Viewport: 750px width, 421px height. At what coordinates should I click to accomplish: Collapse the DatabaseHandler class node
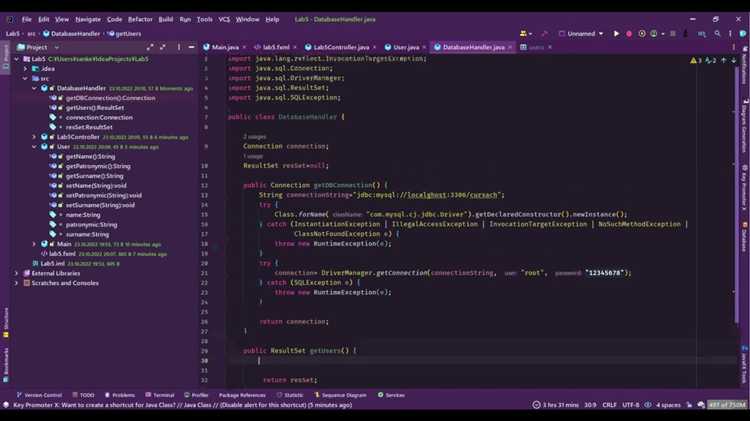point(34,89)
